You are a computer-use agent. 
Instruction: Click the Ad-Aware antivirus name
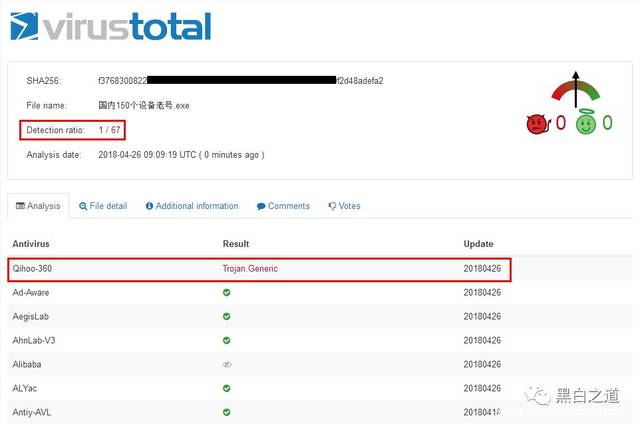[x=31, y=293]
